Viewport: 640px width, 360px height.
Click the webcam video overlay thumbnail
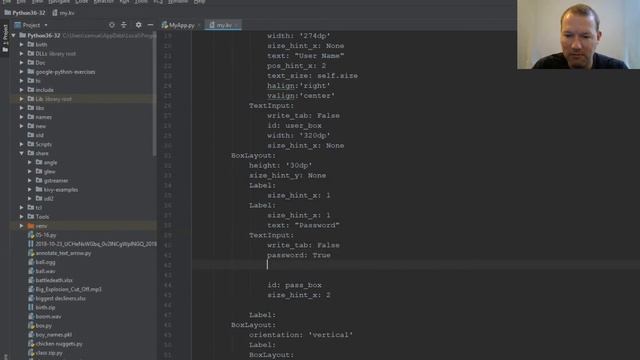tap(578, 34)
